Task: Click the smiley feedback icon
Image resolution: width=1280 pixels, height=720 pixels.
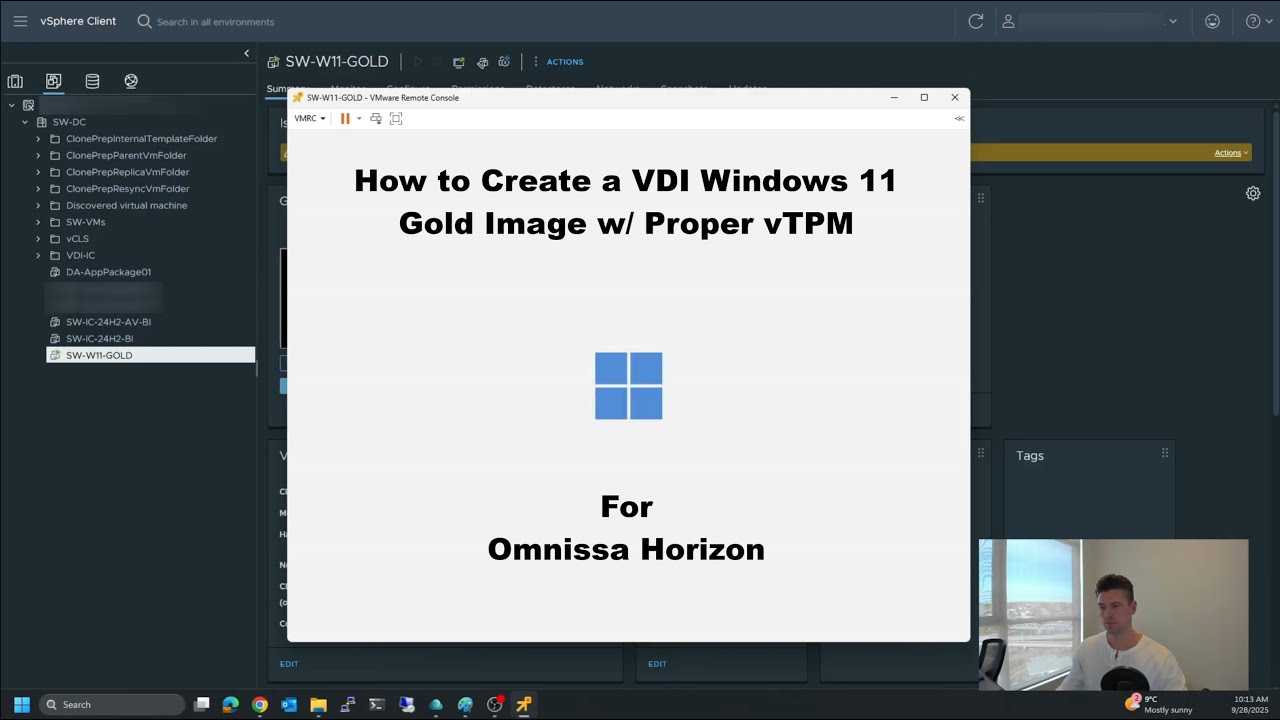Action: pos(1212,21)
